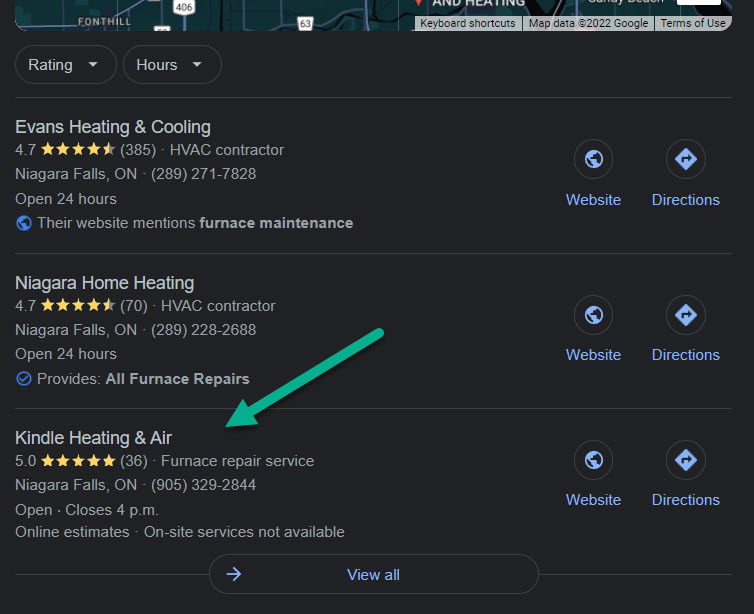Click the View all button
This screenshot has width=754, height=614.
(x=374, y=574)
